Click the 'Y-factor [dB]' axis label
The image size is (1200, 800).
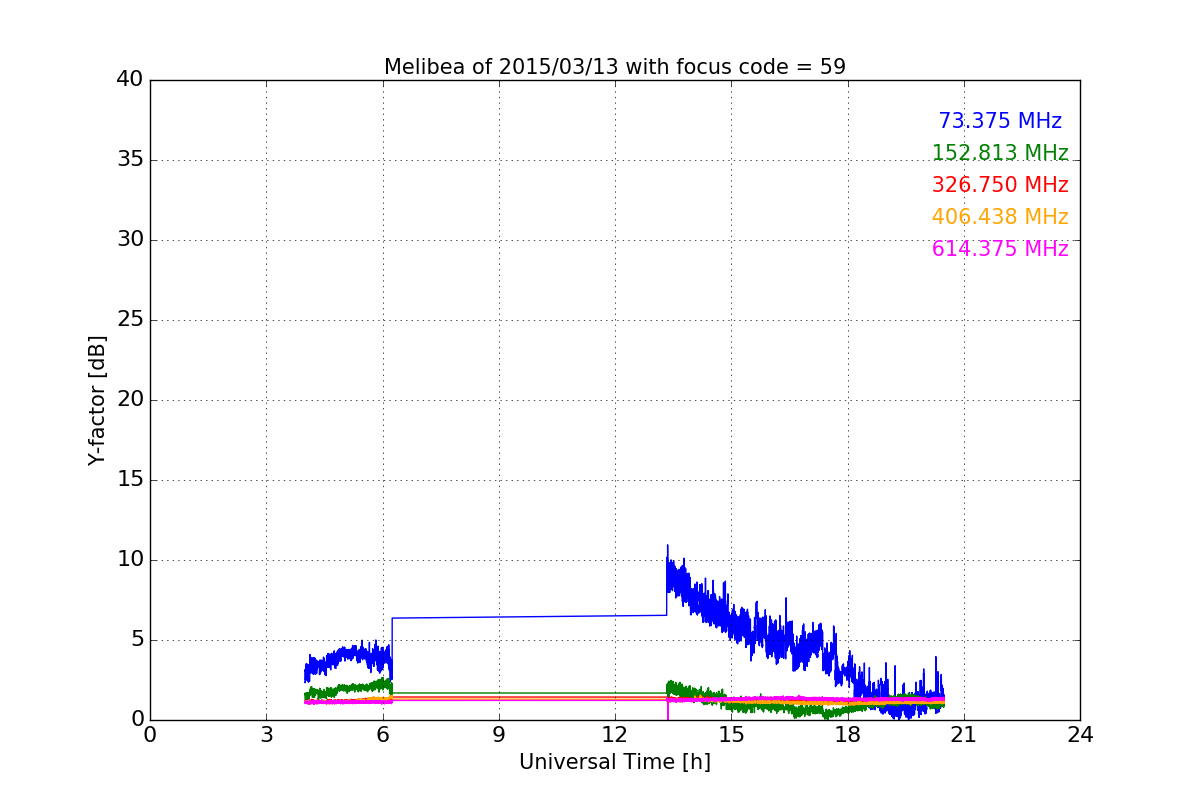pos(97,400)
